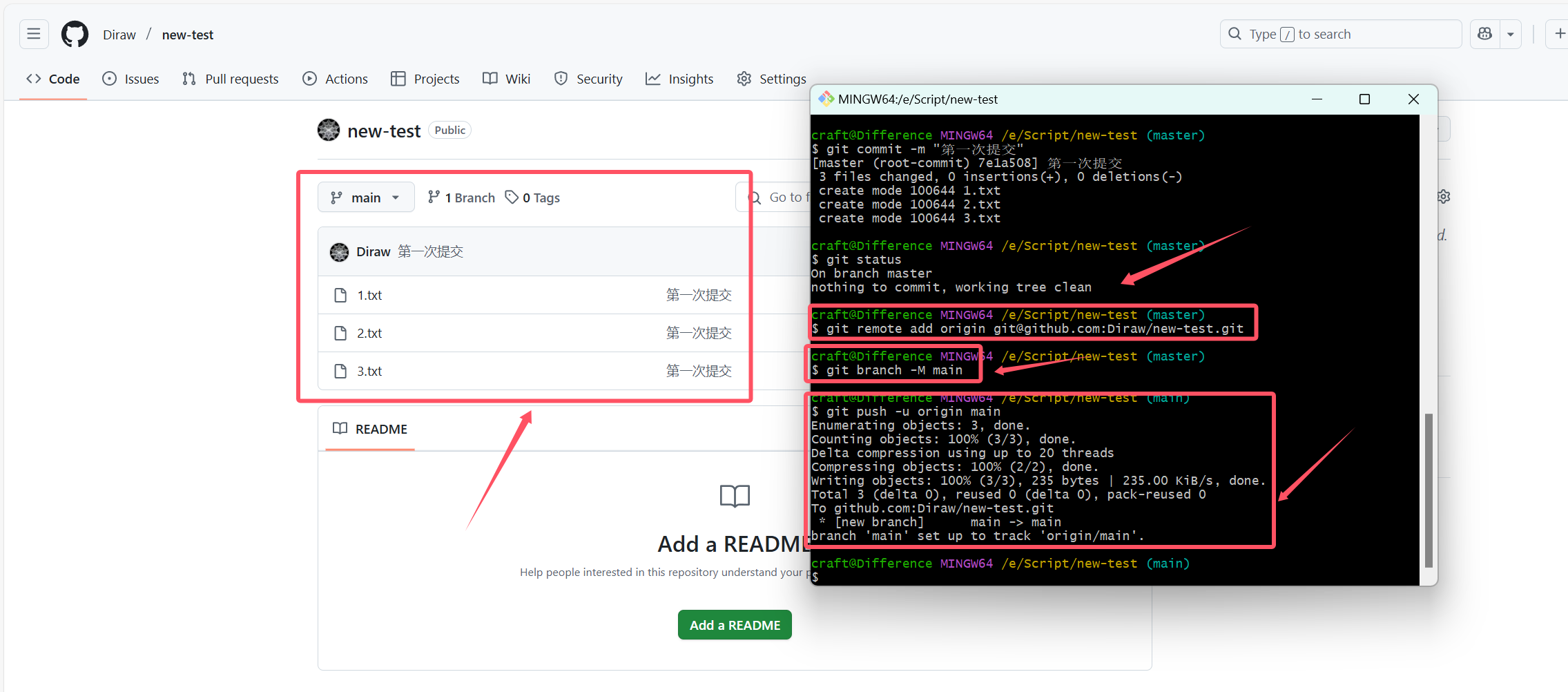Open the hamburger navigation menu
This screenshot has height=692, width=1568.
click(x=34, y=34)
